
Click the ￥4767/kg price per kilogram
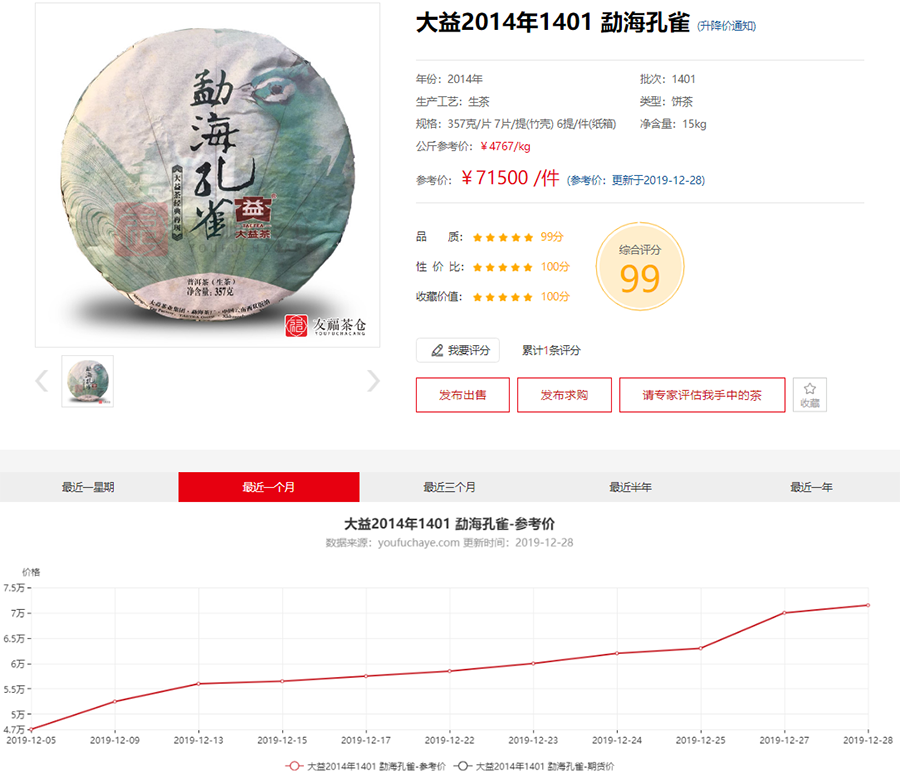click(506, 146)
